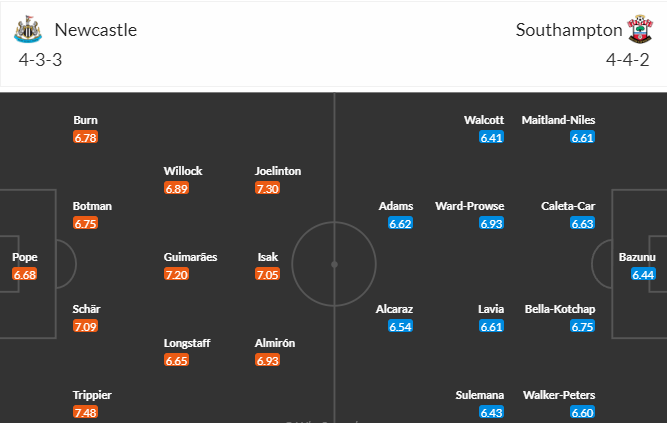The image size is (667, 423).
Task: Open the Newcastle team name link
Action: (96, 30)
